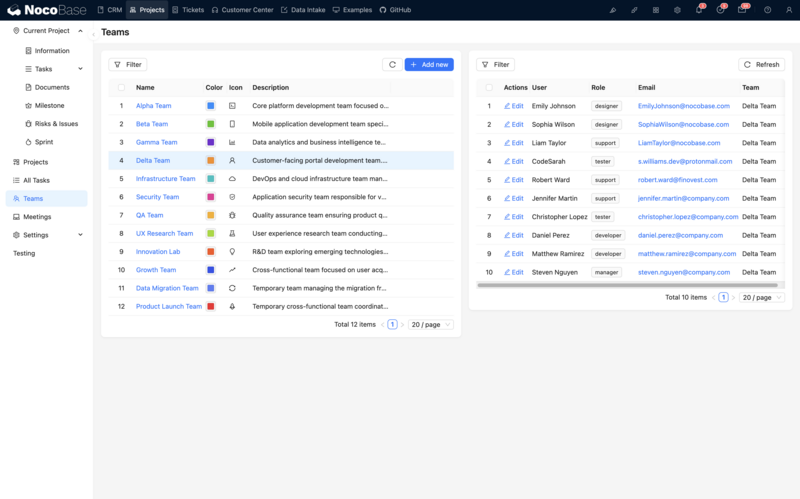Screen dimensions: 800x499
Task: Click the Infrastructure Team cloud icon
Action: 232,179
